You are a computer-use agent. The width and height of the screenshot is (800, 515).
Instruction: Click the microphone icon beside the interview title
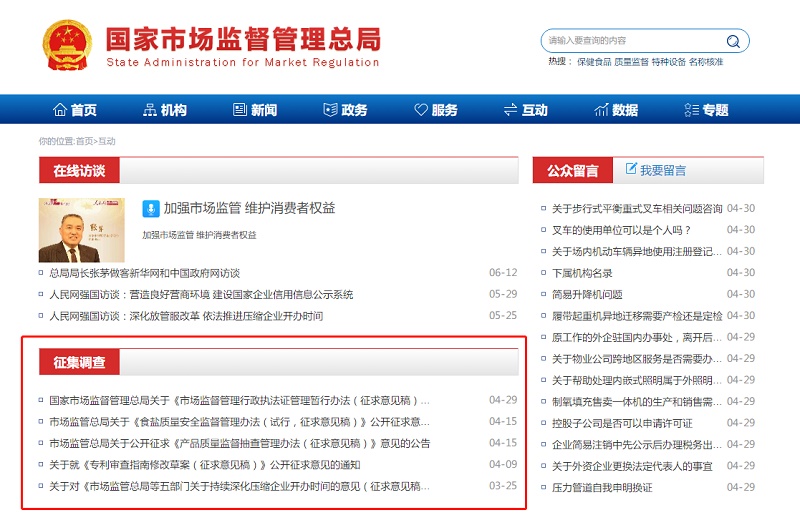[x=150, y=209]
